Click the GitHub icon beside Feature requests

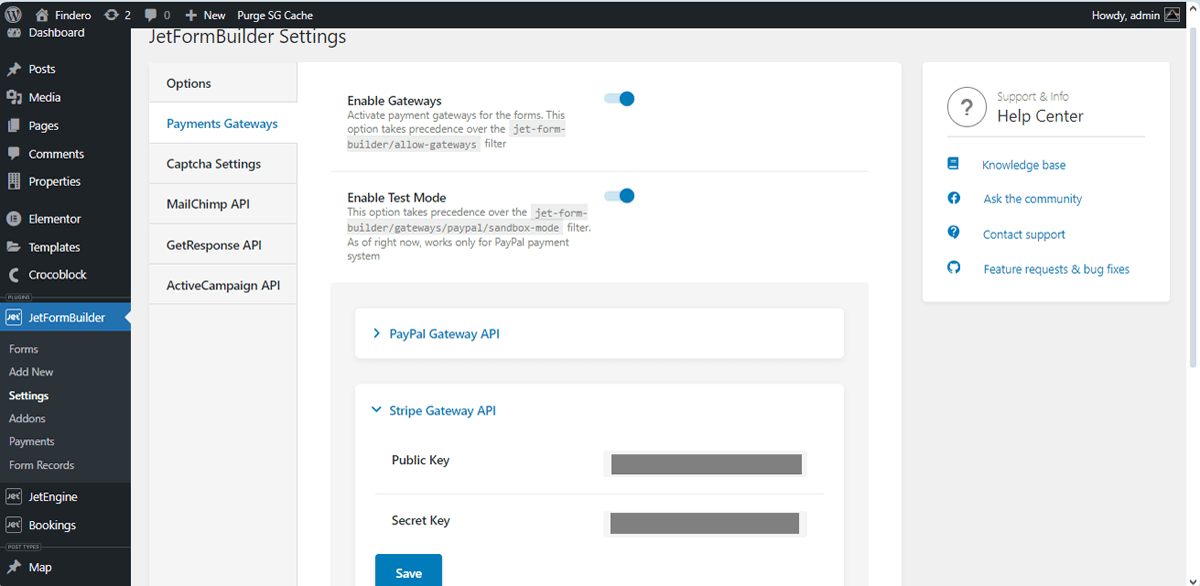tap(953, 268)
